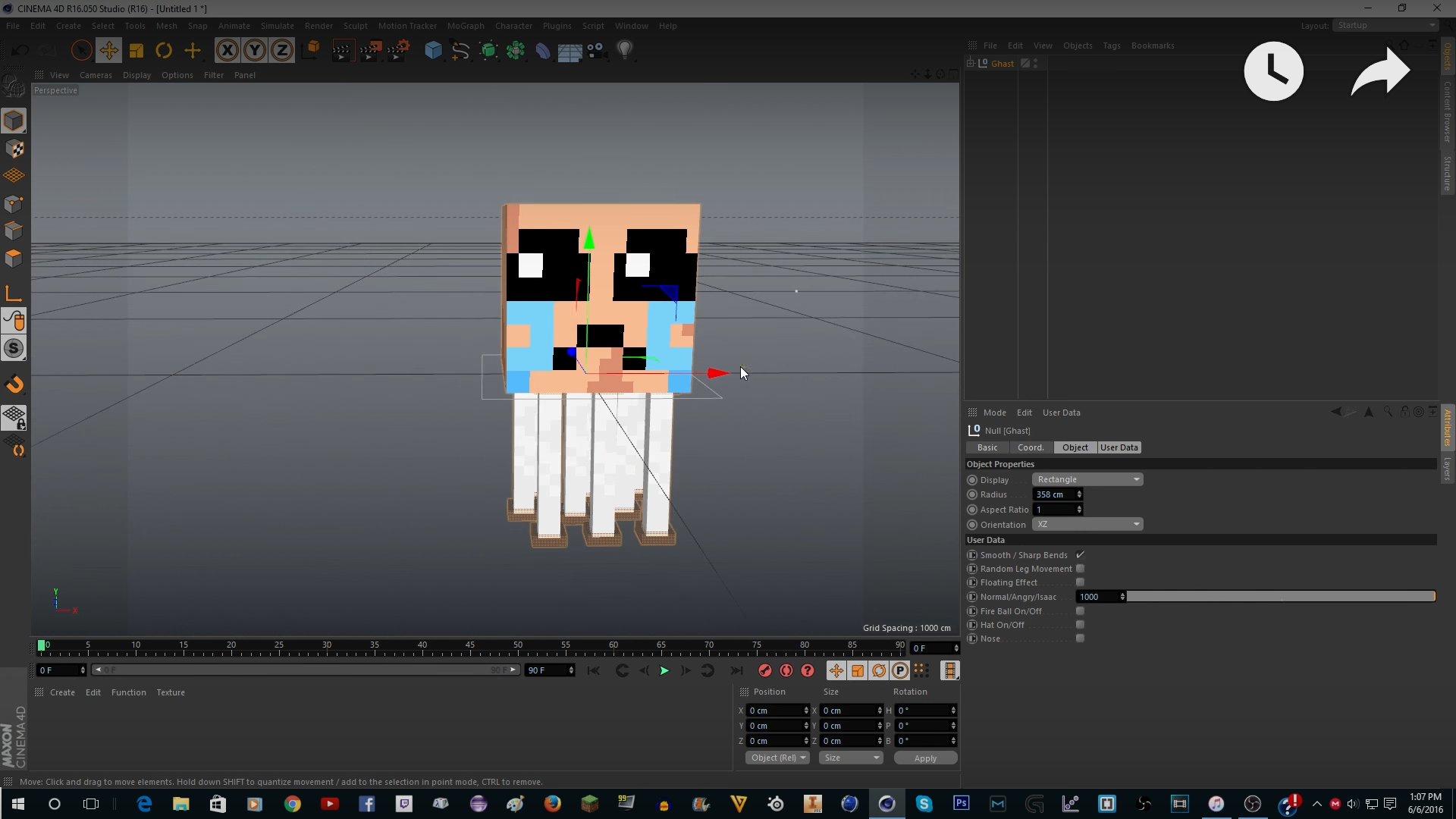Open the Character menu
The width and height of the screenshot is (1456, 819).
tap(513, 26)
